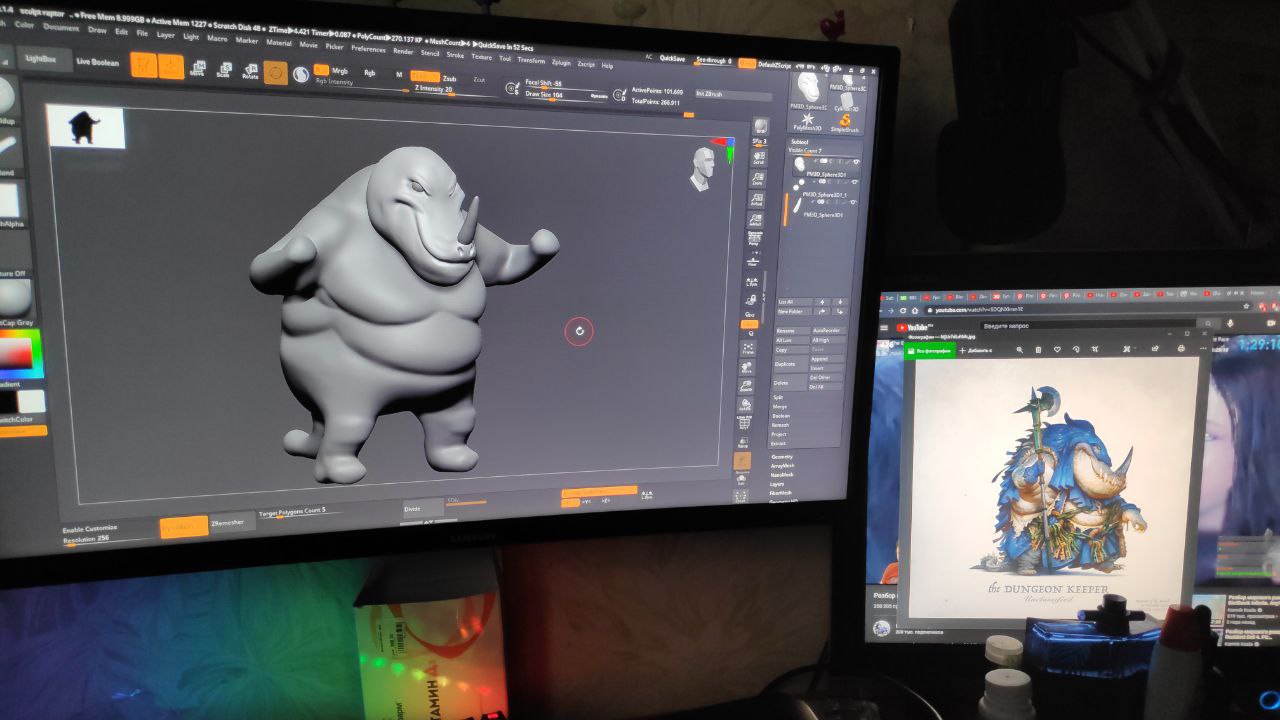
Task: Toggle the orange Gizmo 3D circle icon
Action: tap(276, 73)
